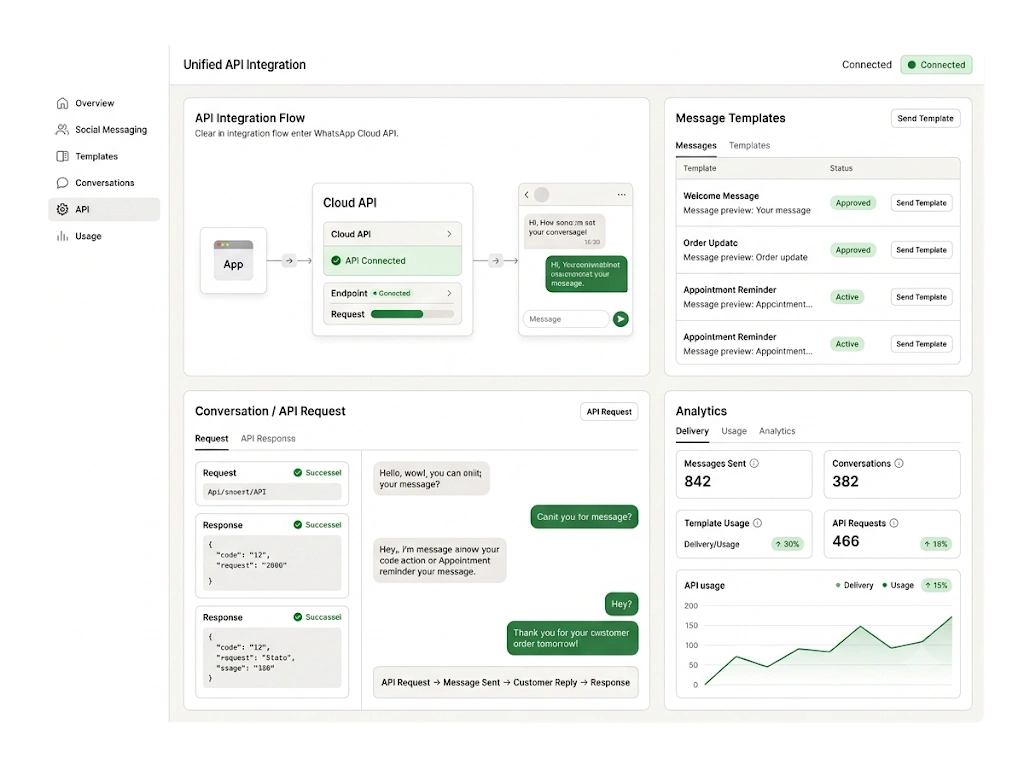Click the 30% Template Usage badge
Screen dimensions: 1024x765
[x=787, y=544]
